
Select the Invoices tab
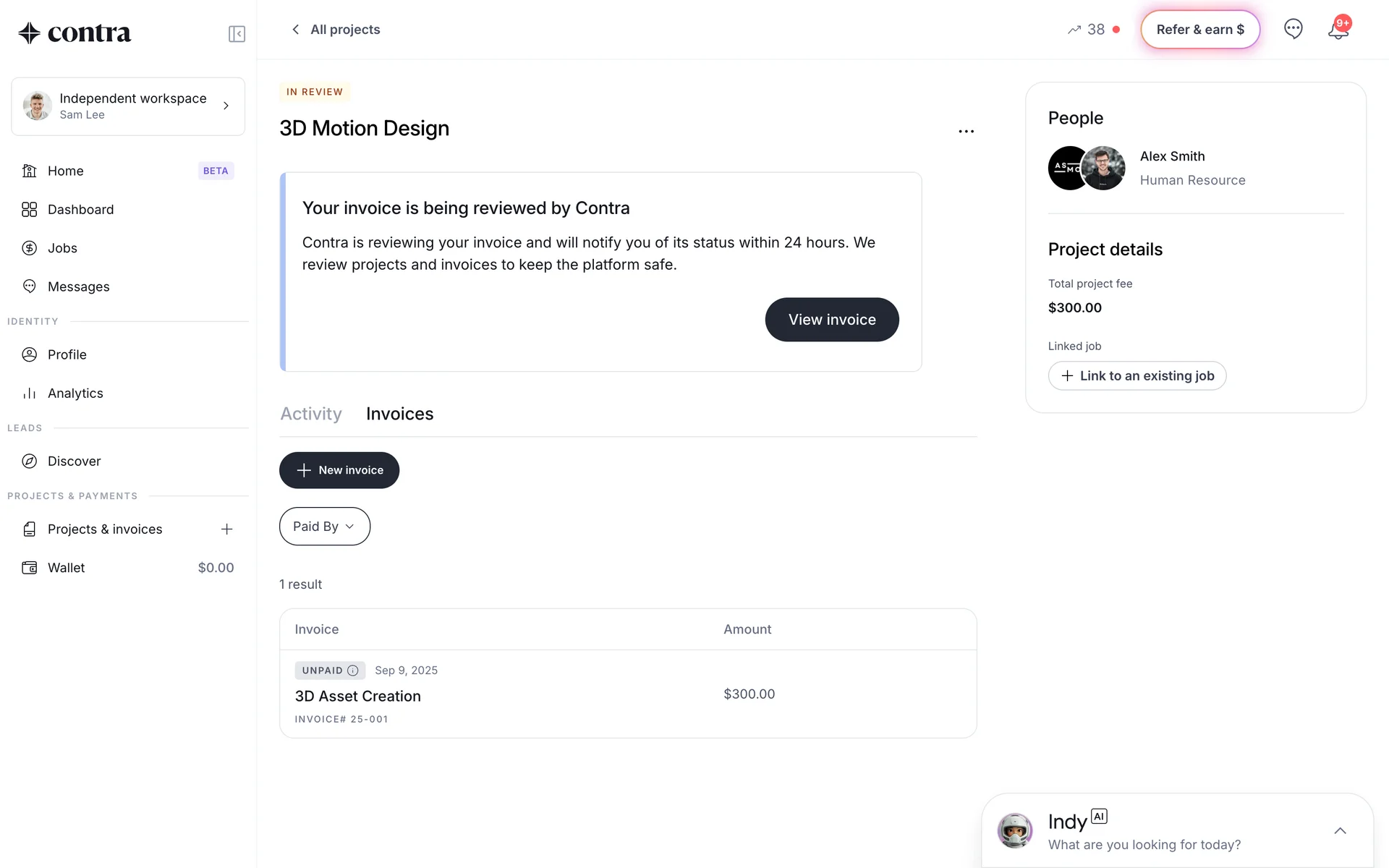pyautogui.click(x=399, y=414)
